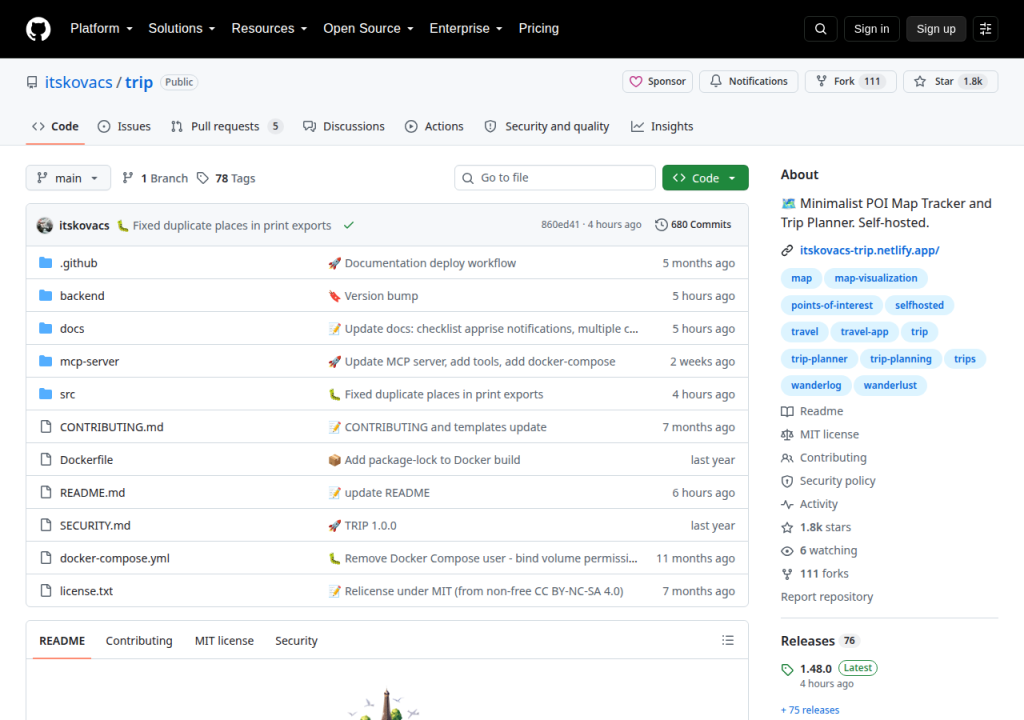Open the itskovacs owner link
Viewport: 1024px width, 720px height.
(78, 82)
